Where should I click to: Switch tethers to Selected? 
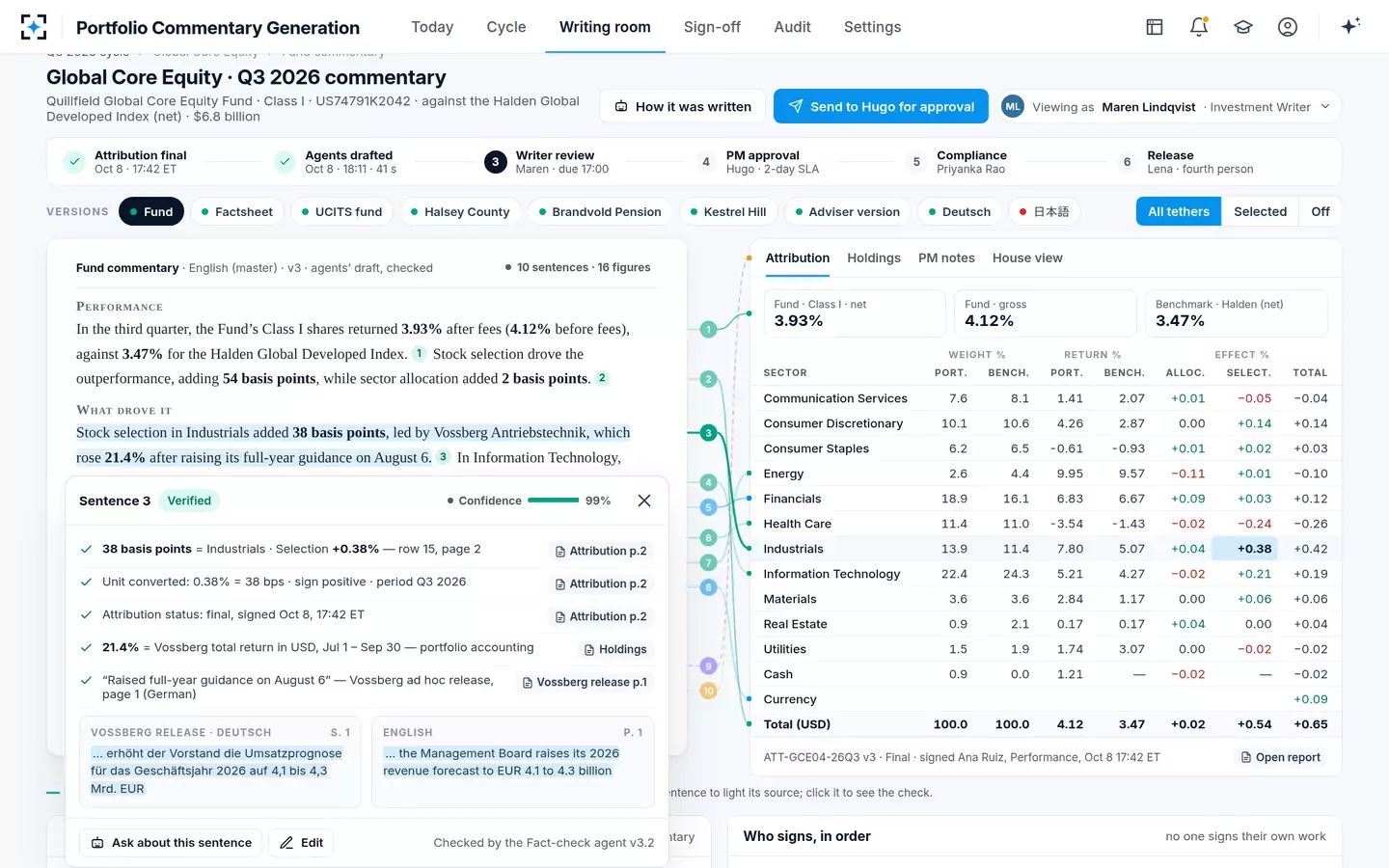pyautogui.click(x=1260, y=212)
